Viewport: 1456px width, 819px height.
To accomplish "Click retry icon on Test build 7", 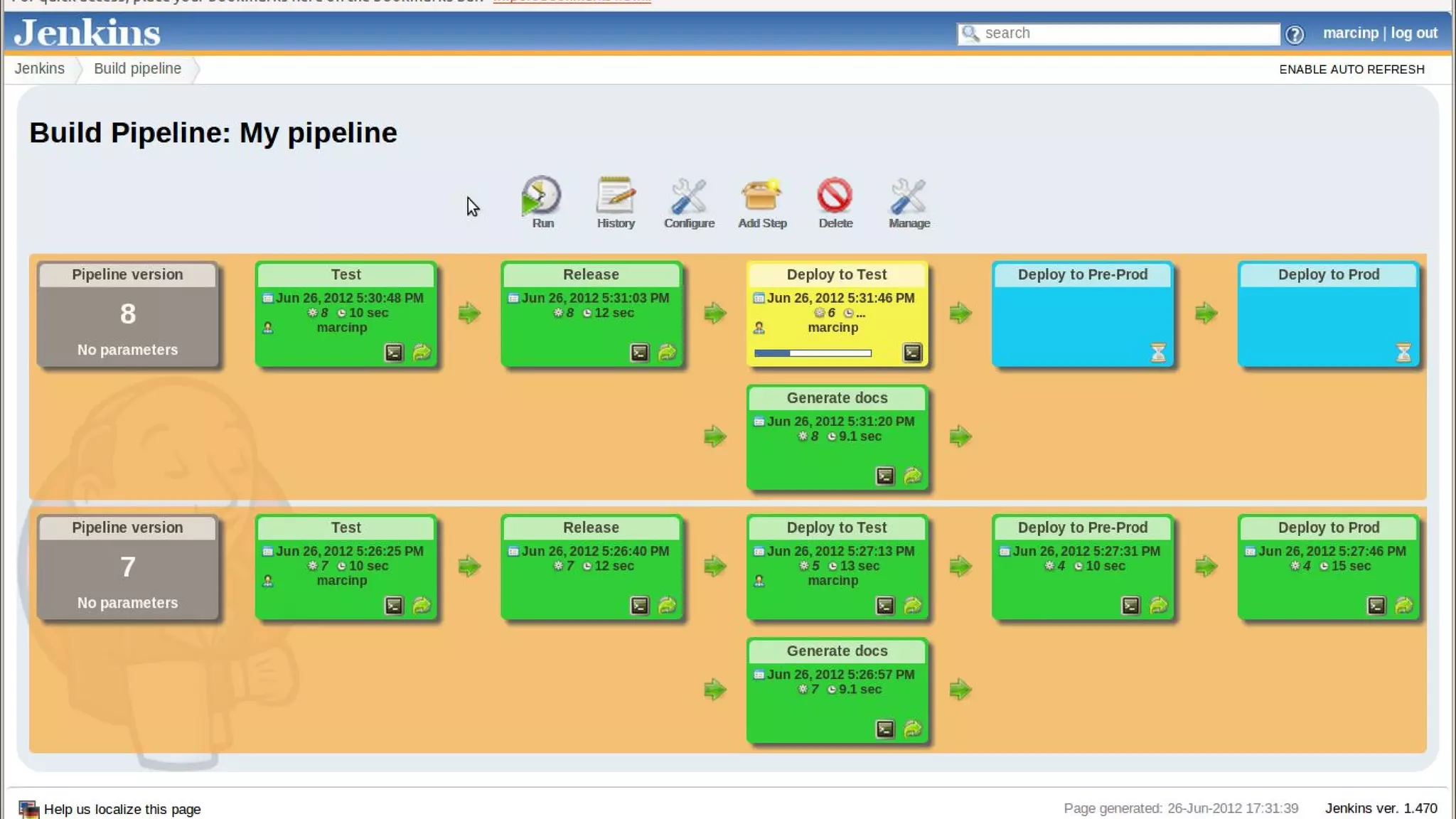I will [x=422, y=606].
